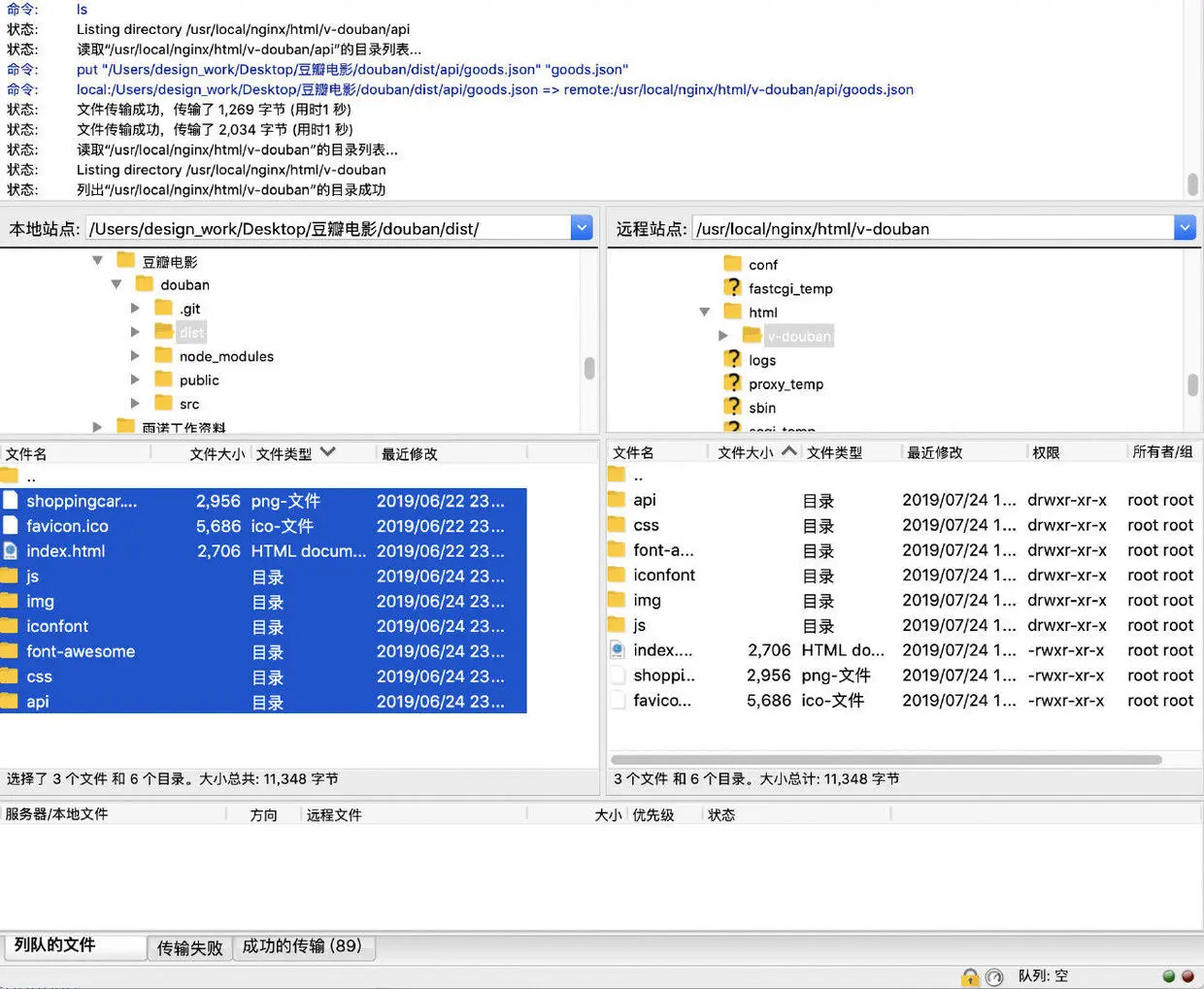Select index.... HTML file icon in remote list

(618, 649)
